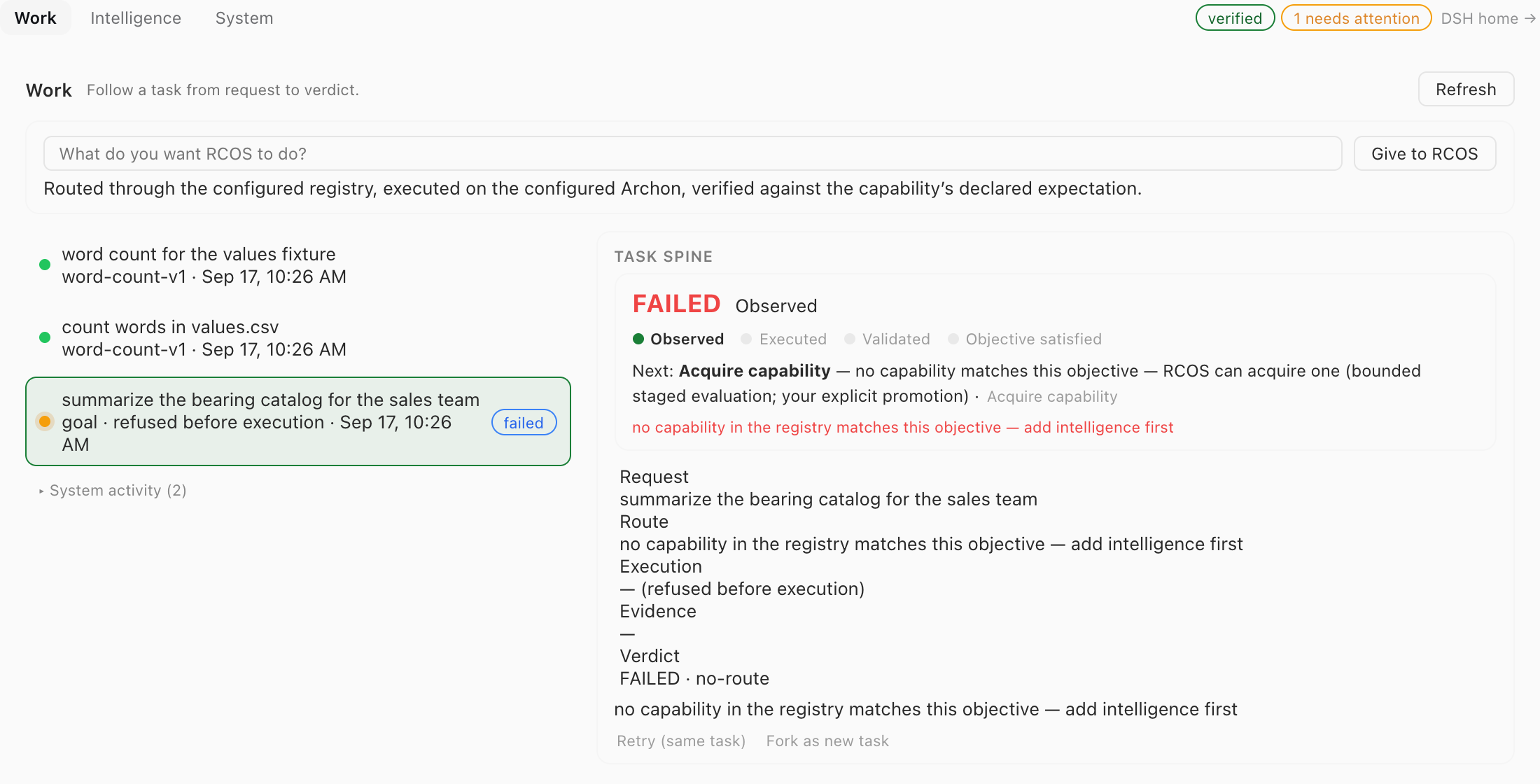
Task: Click the Refresh button
Action: click(x=1466, y=90)
